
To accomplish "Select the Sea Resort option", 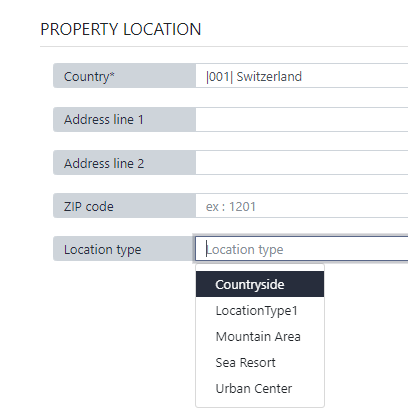I will coord(260,362).
